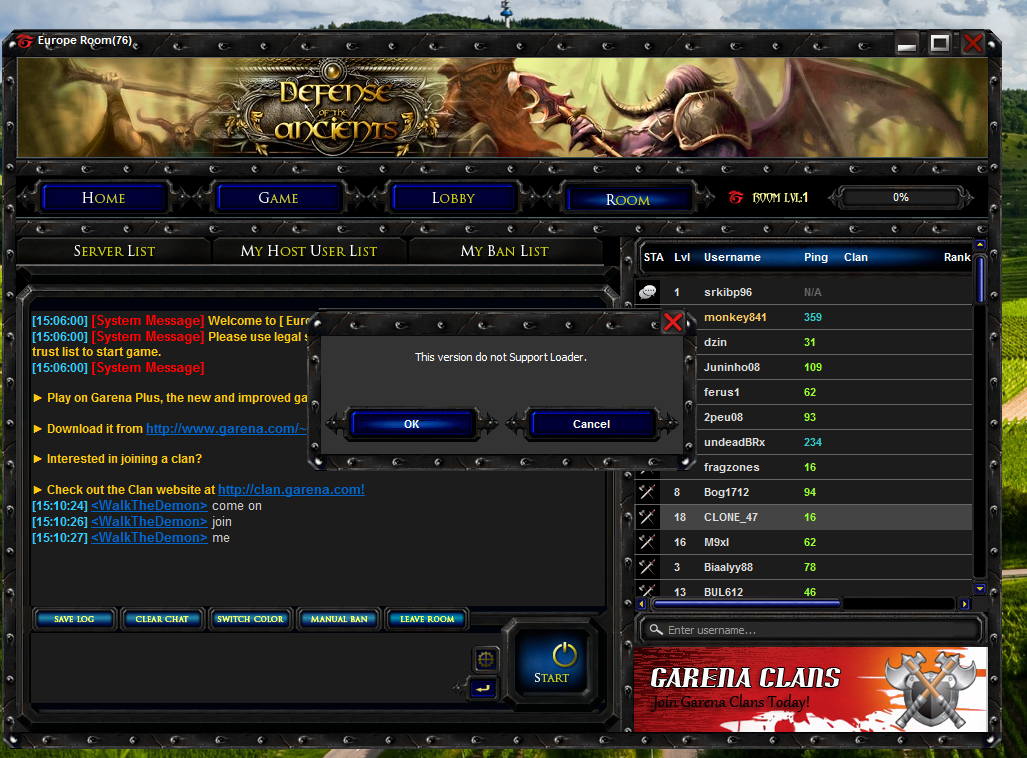Click the chat status icon beside srkibp96
The height and width of the screenshot is (758, 1027).
[x=648, y=292]
